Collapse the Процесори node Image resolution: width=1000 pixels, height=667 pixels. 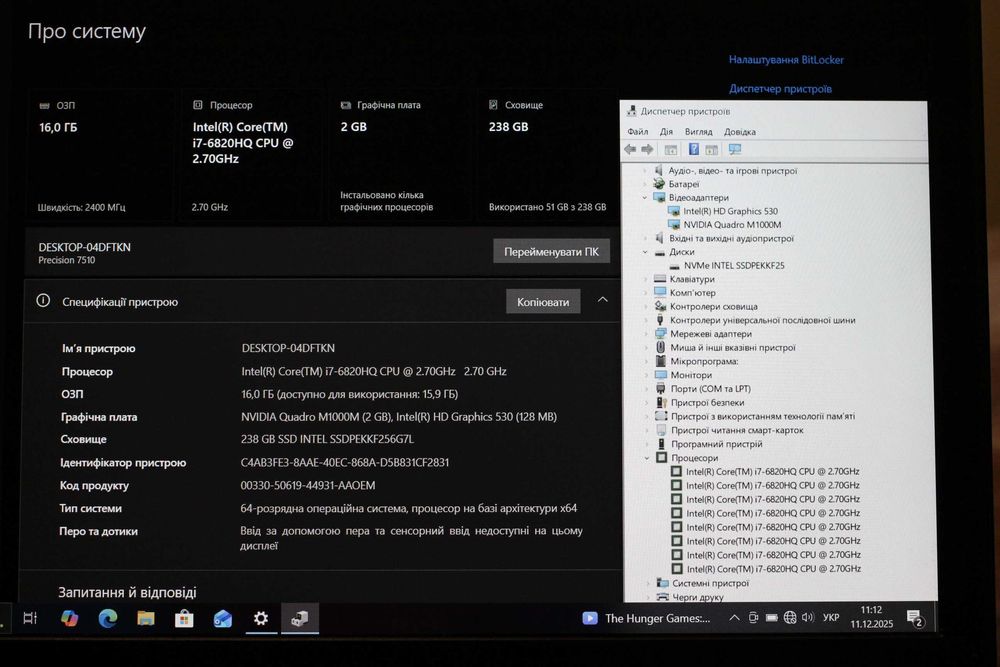point(647,458)
